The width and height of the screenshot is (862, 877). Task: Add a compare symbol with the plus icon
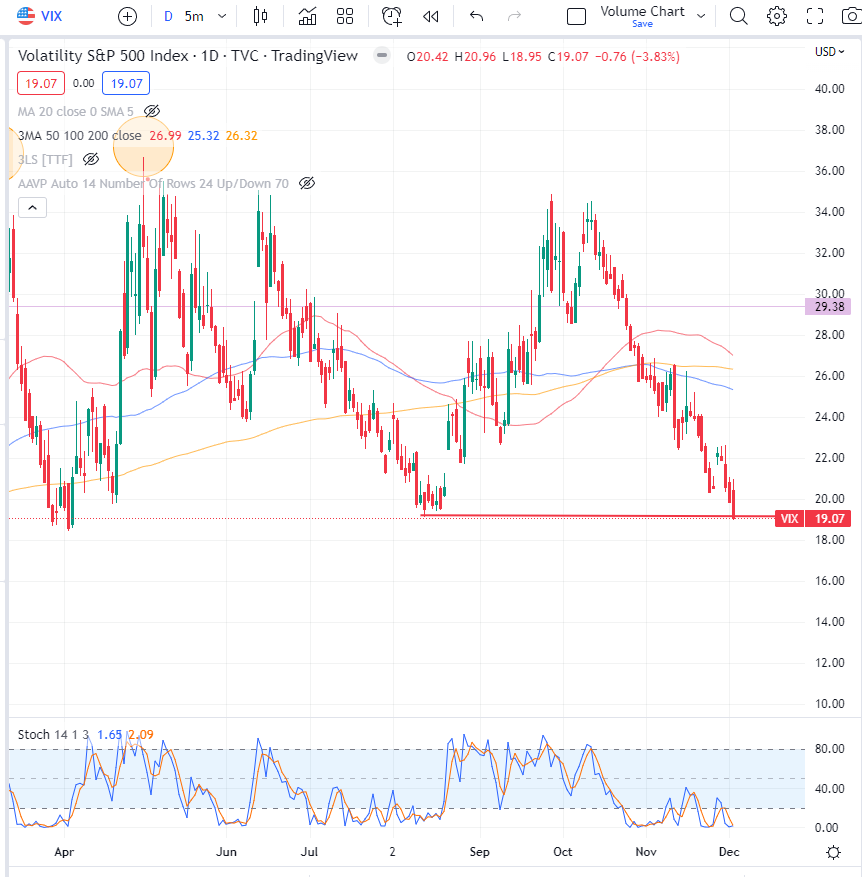coord(128,17)
